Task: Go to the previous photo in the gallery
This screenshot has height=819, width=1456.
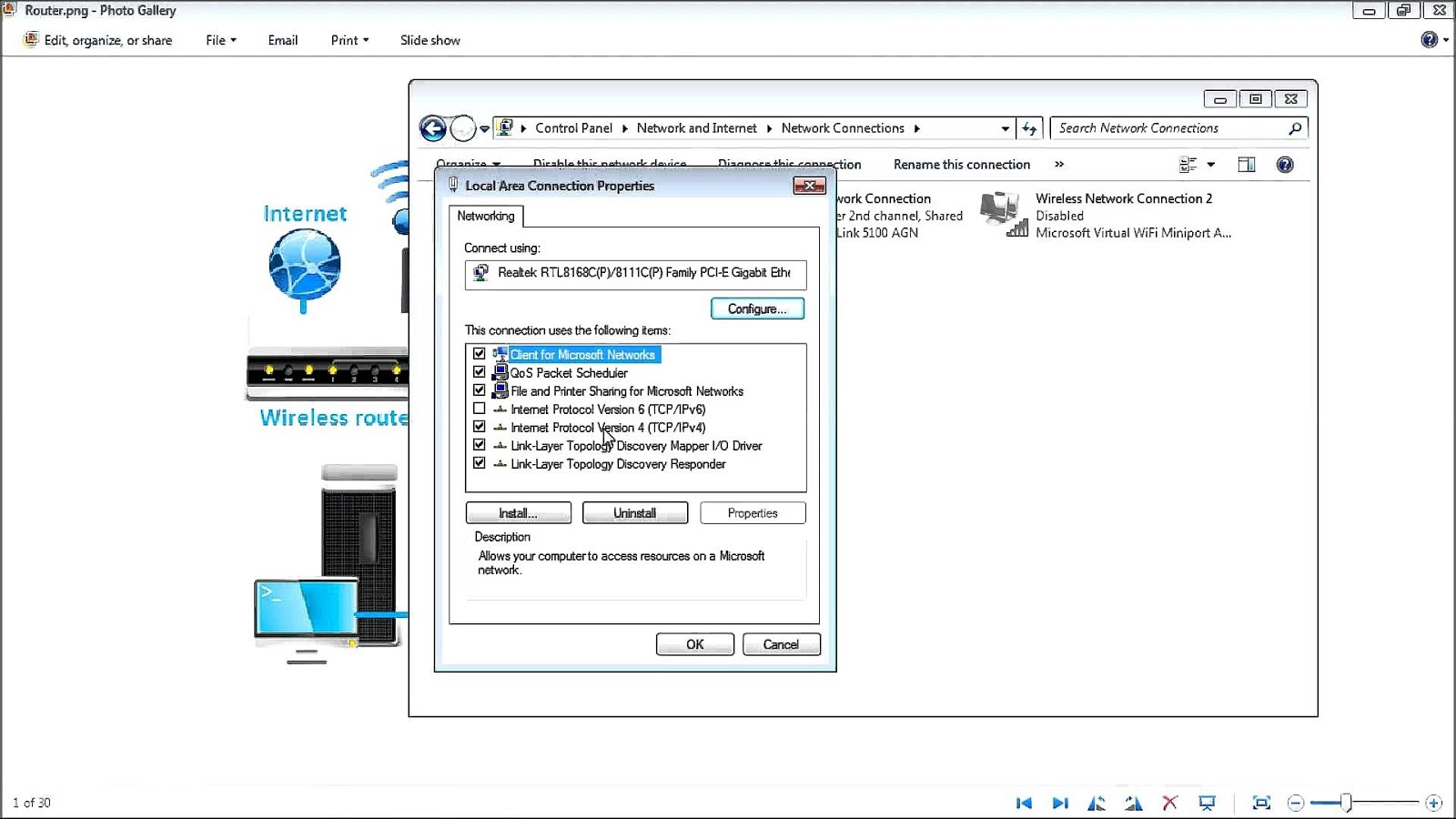Action: coord(1024,803)
